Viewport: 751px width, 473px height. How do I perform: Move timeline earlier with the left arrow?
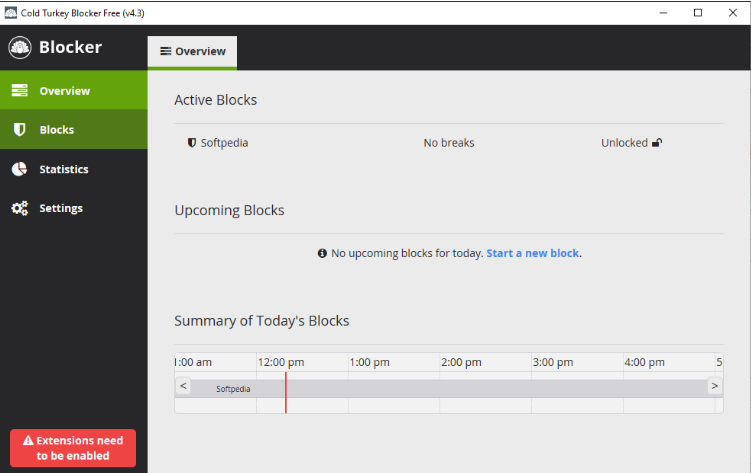coord(183,386)
